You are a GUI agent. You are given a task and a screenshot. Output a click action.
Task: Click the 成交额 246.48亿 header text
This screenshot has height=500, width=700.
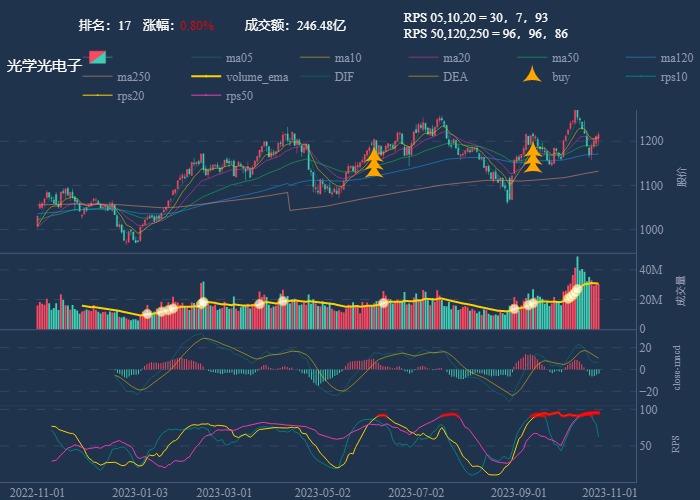[x=295, y=25]
